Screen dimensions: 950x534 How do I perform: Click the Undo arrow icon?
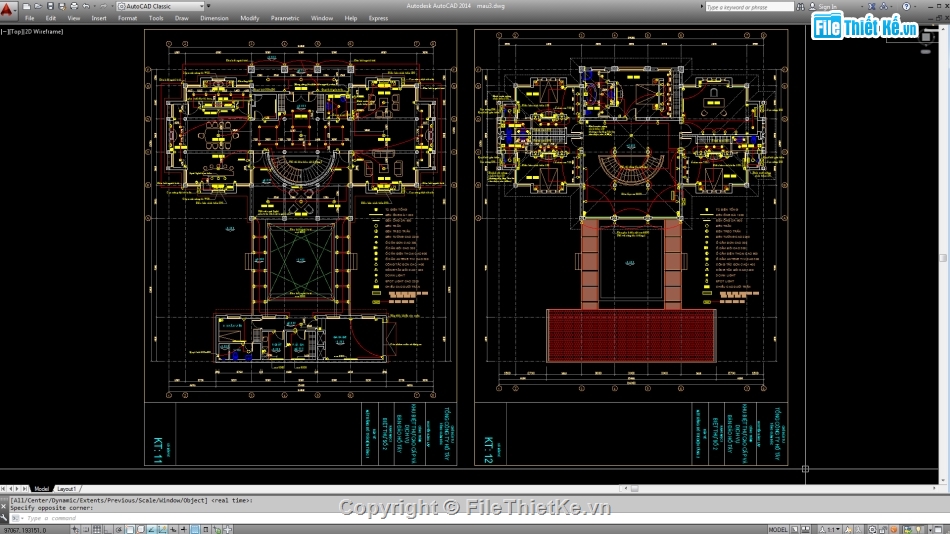pos(86,6)
